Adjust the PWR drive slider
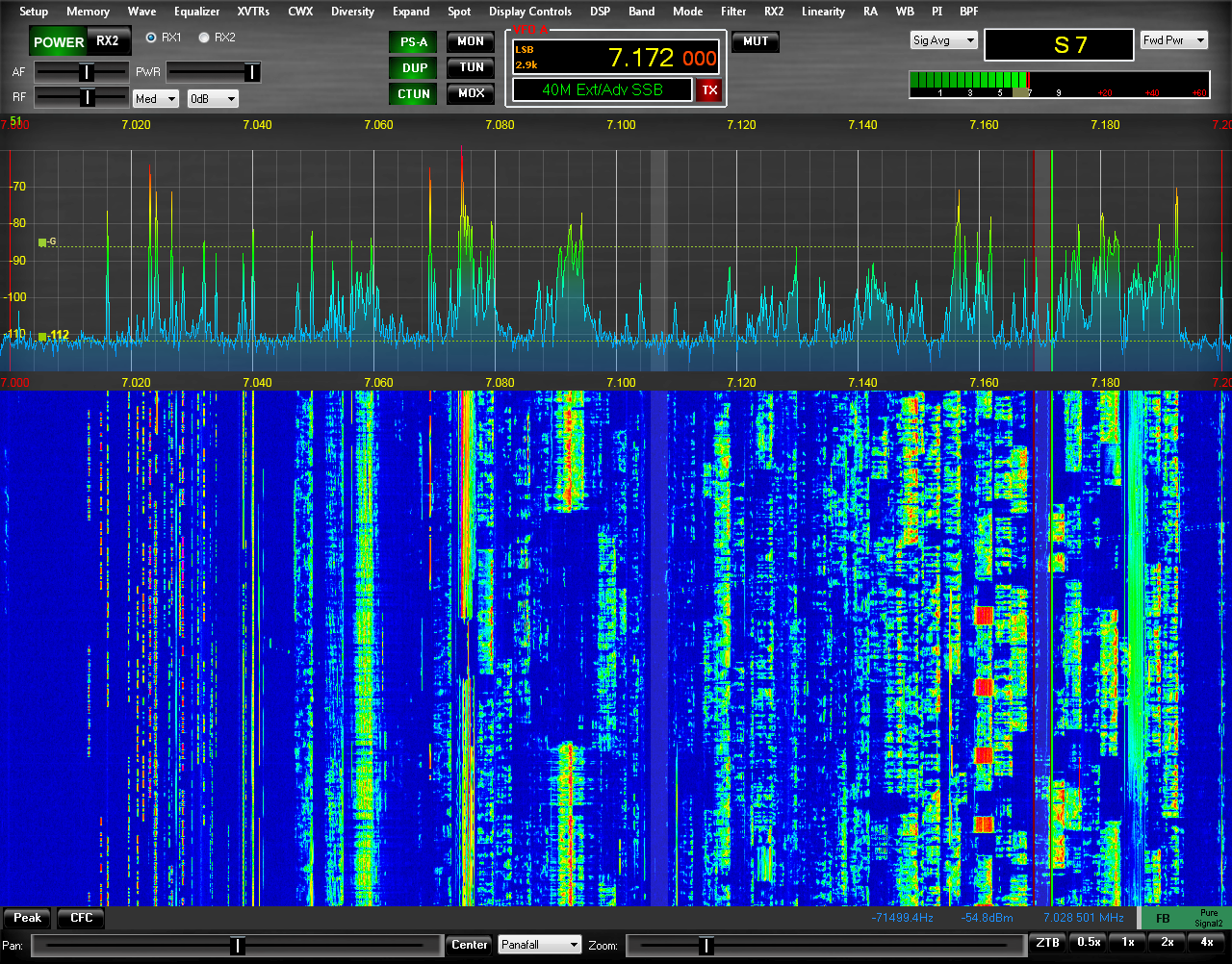The width and height of the screenshot is (1232, 964). [214, 72]
